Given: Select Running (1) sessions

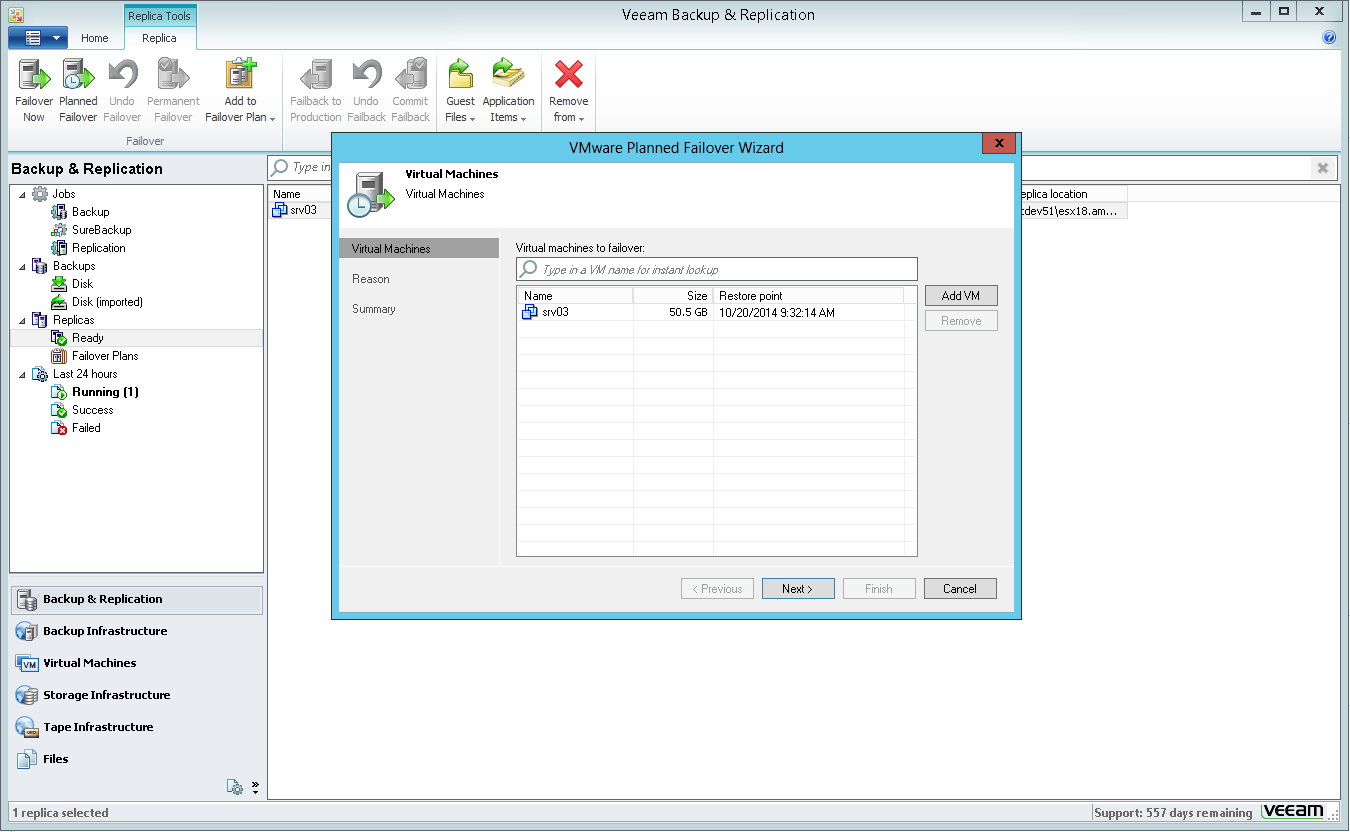Looking at the screenshot, I should 95,392.
